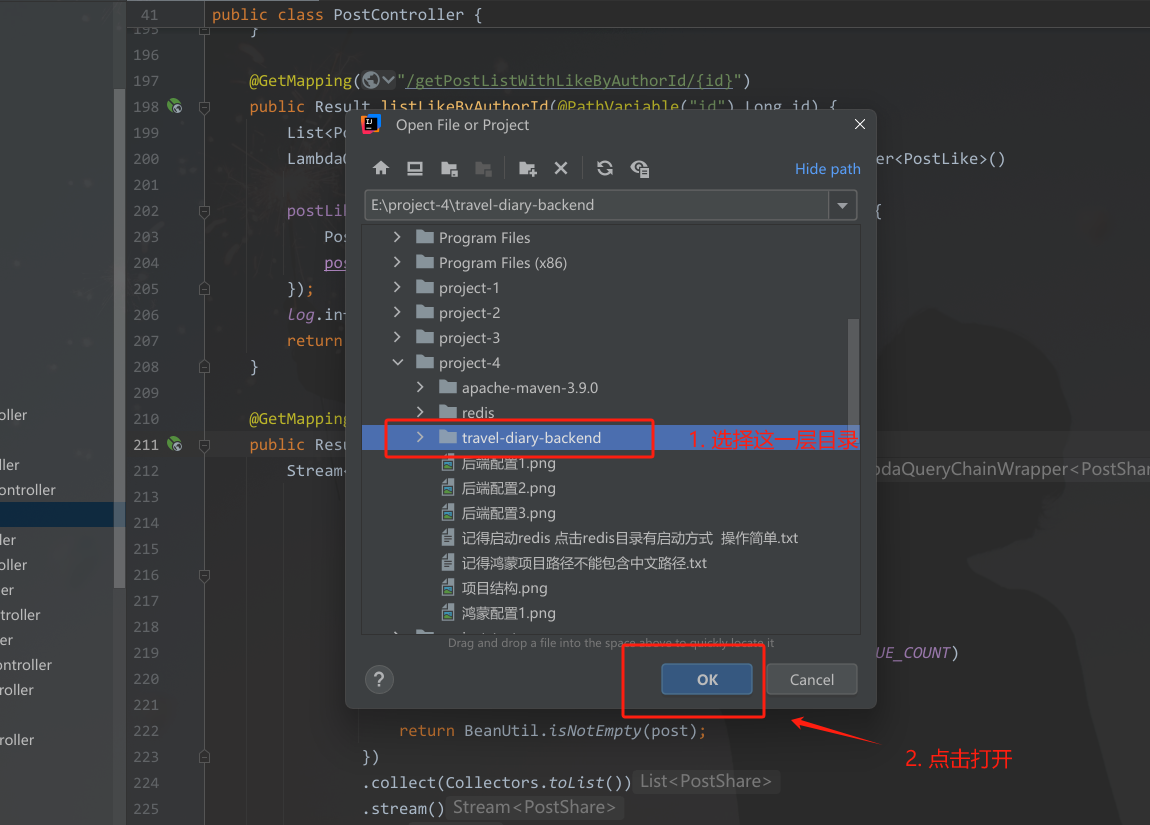Screen dimensions: 1150x825
Task: Refresh the file tree icon
Action: 604,168
